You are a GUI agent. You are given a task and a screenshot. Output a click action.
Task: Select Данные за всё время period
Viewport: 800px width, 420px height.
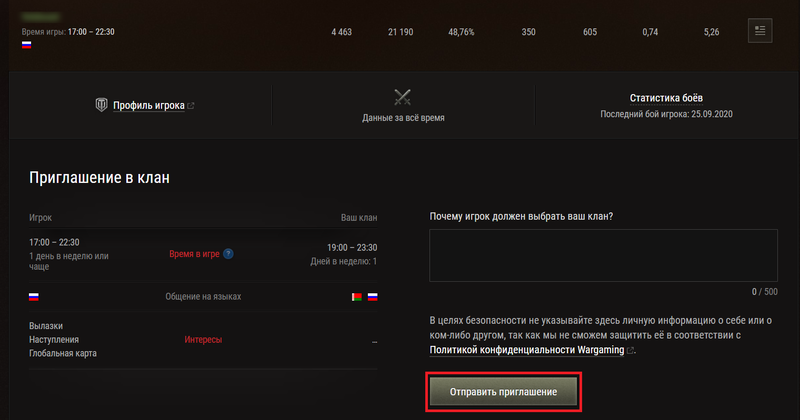point(403,118)
